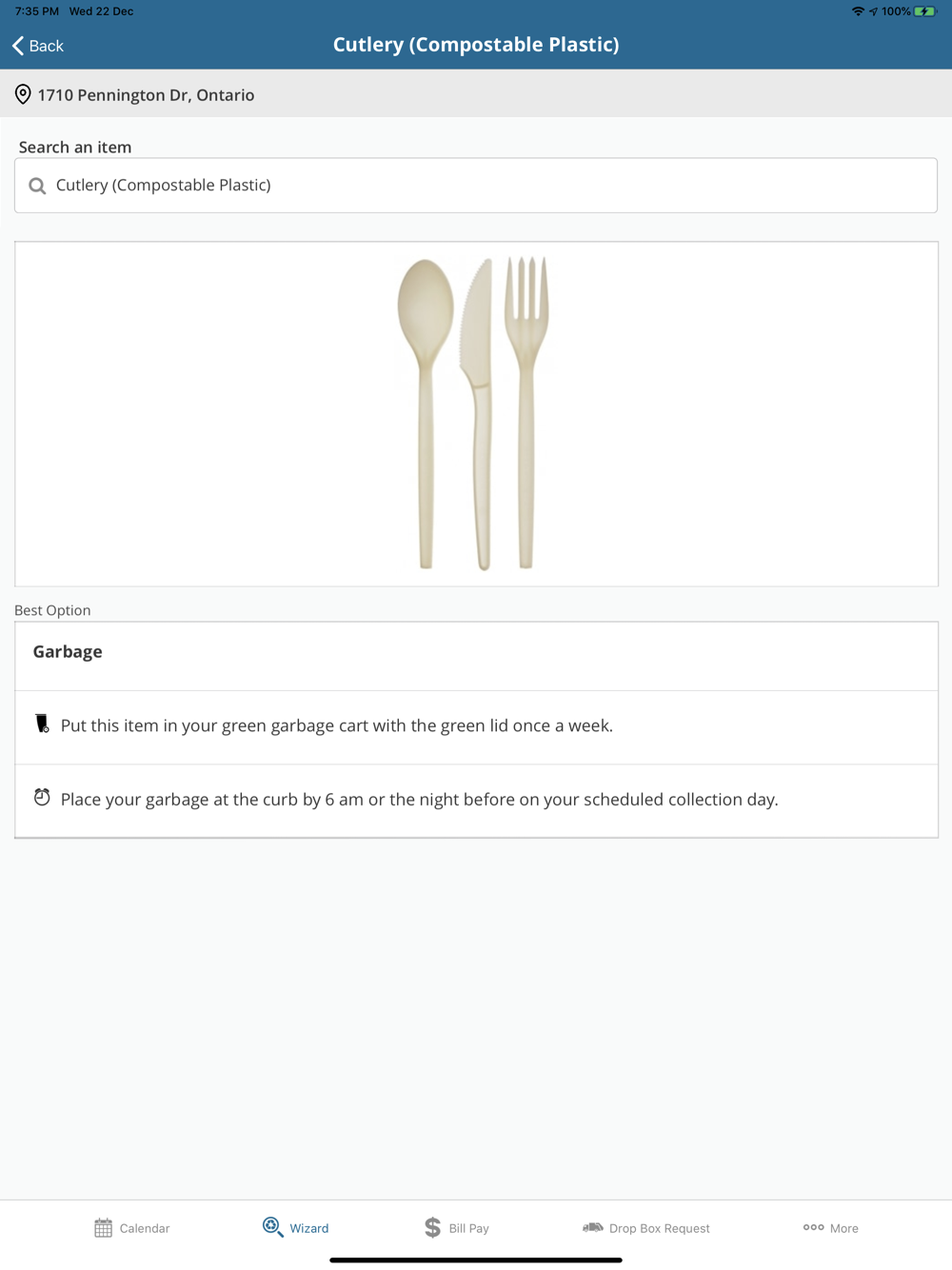Tap the Drop Box truck icon
952x1270 pixels.
[x=592, y=1227]
